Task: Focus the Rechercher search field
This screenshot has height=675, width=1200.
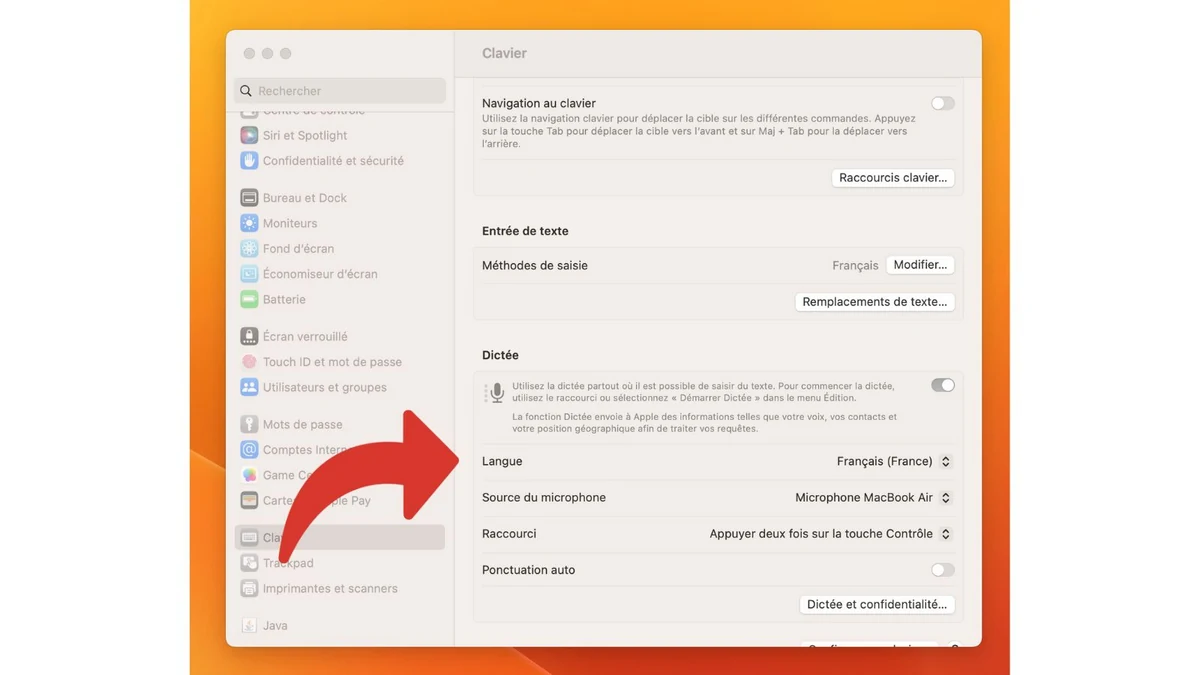Action: (340, 91)
